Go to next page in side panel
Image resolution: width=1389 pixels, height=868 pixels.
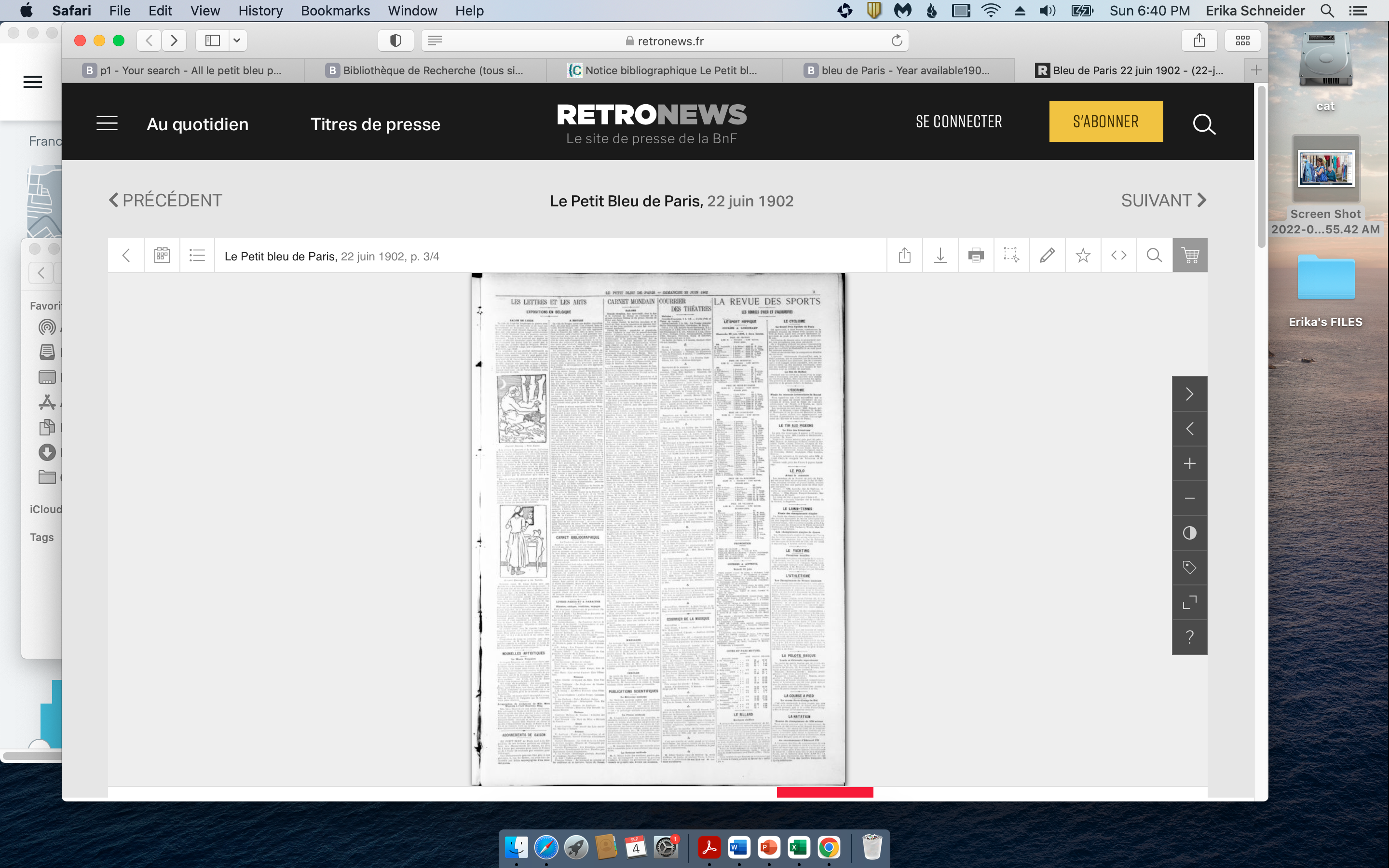coord(1189,394)
